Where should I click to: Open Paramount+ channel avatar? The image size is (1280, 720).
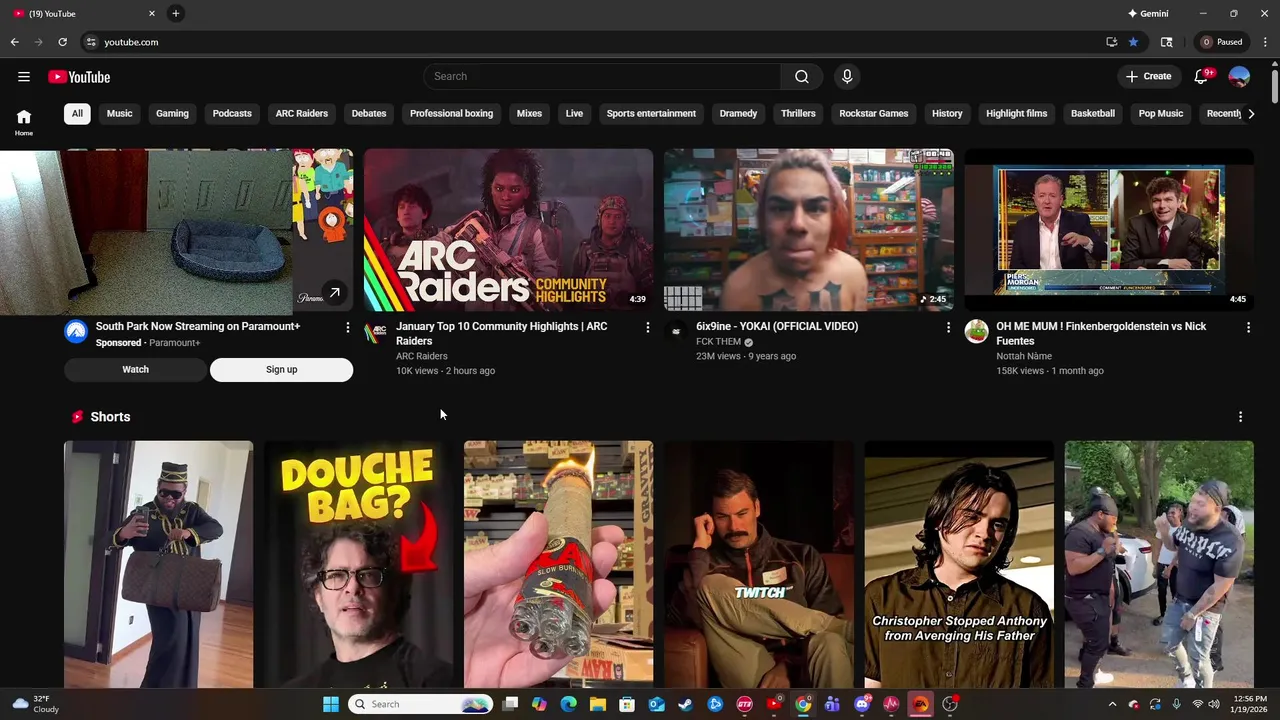[76, 332]
